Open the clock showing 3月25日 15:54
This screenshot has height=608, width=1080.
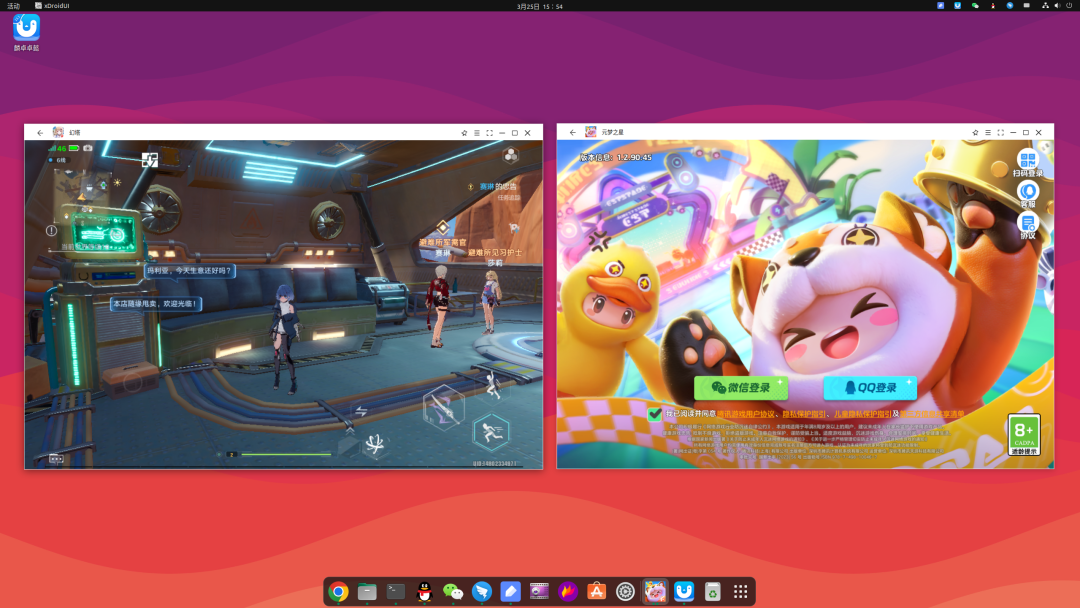540,6
